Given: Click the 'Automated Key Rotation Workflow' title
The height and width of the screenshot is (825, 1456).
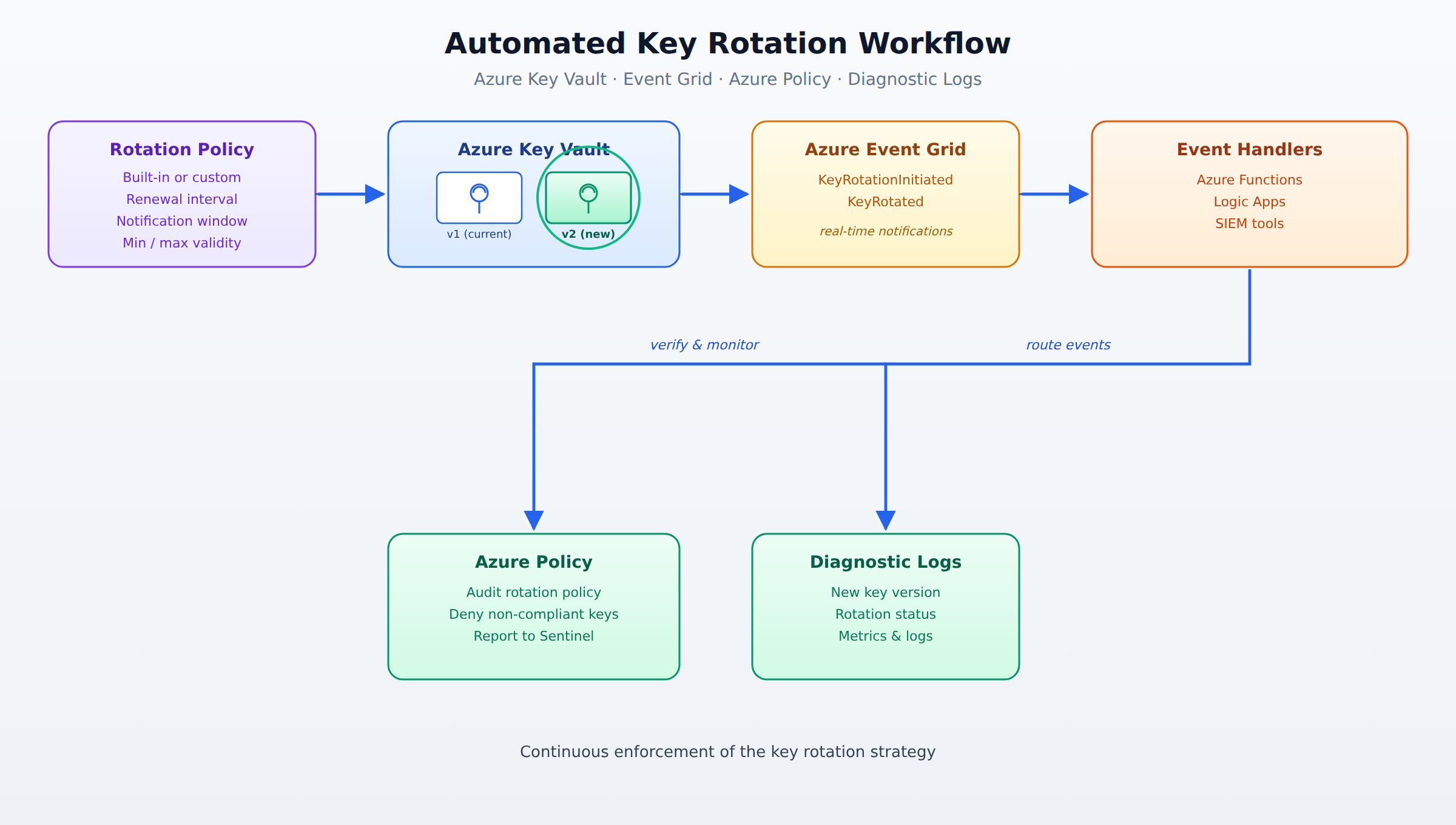Looking at the screenshot, I should pos(728,44).
